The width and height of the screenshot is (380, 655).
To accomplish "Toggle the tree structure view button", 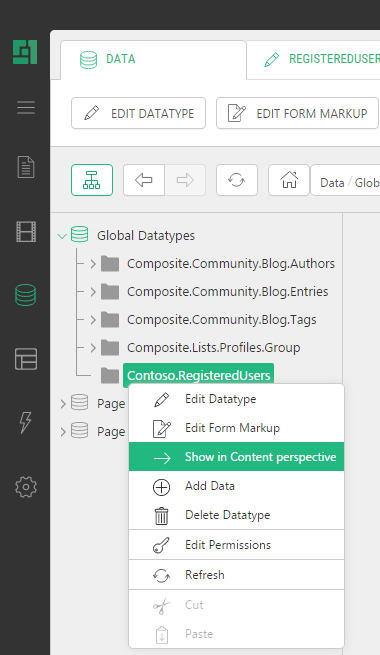I will (92, 180).
